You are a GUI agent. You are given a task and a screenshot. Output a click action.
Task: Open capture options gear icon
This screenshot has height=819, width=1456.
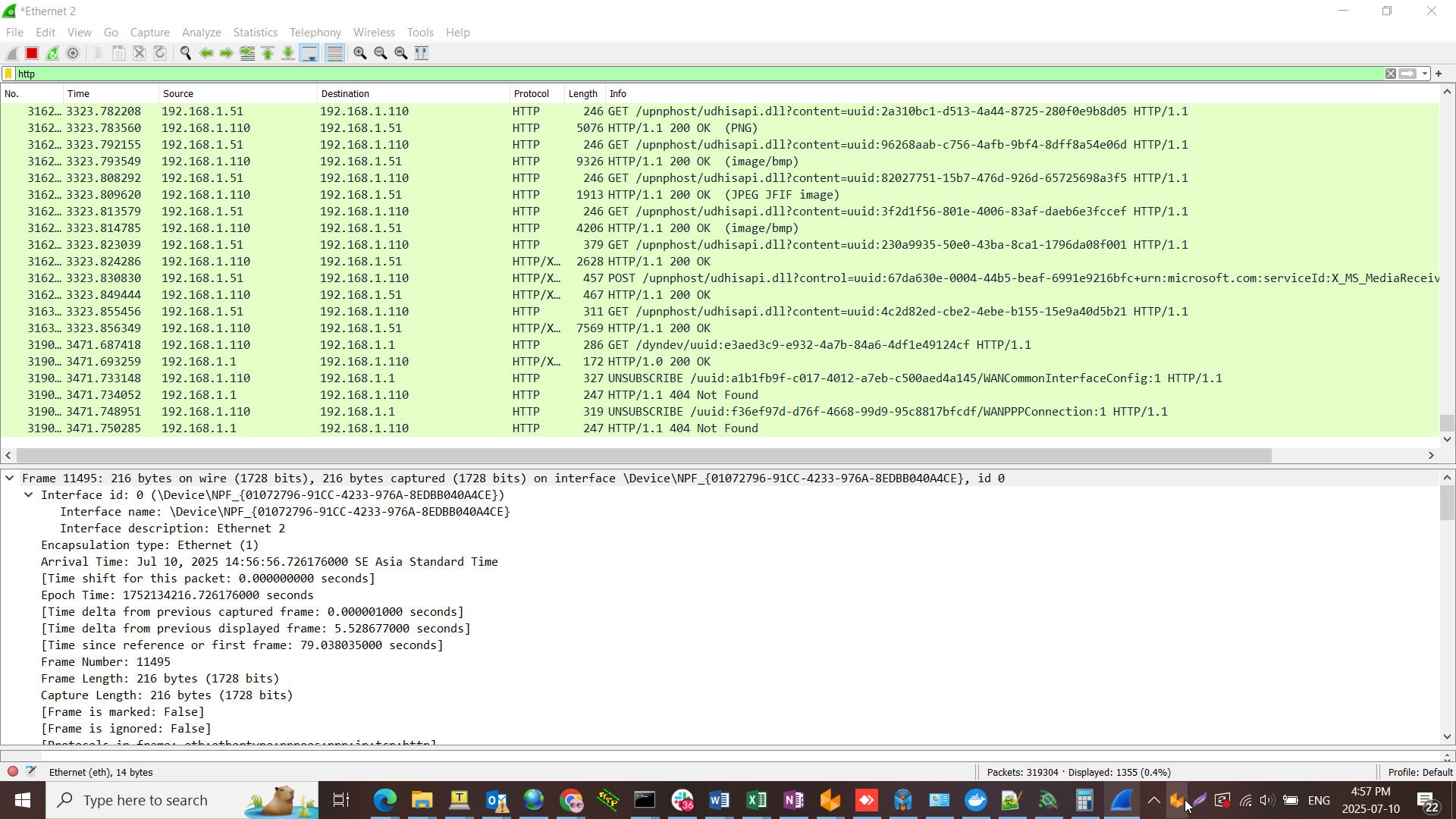pos(73,53)
